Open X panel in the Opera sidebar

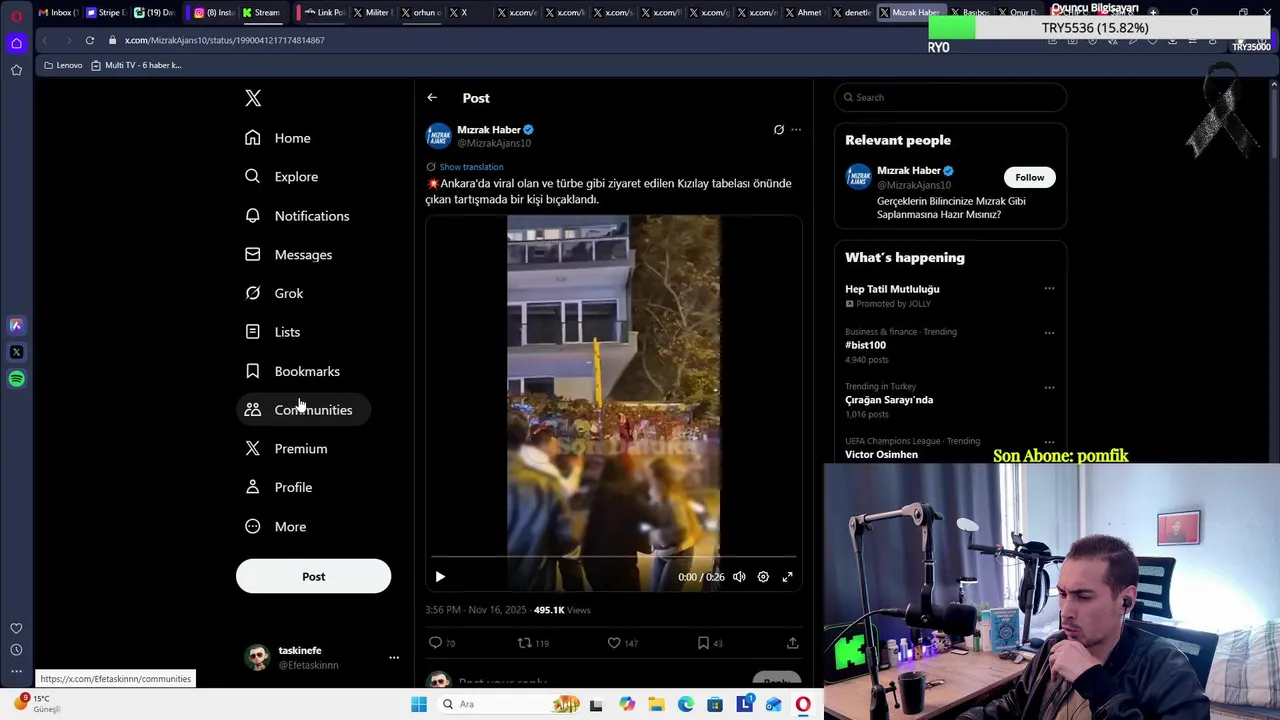[x=17, y=352]
